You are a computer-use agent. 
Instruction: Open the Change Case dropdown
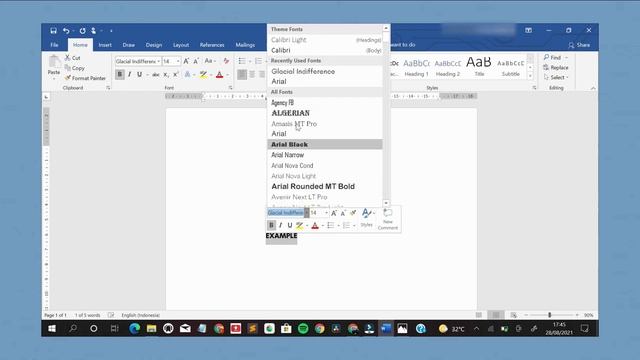click(x=210, y=61)
